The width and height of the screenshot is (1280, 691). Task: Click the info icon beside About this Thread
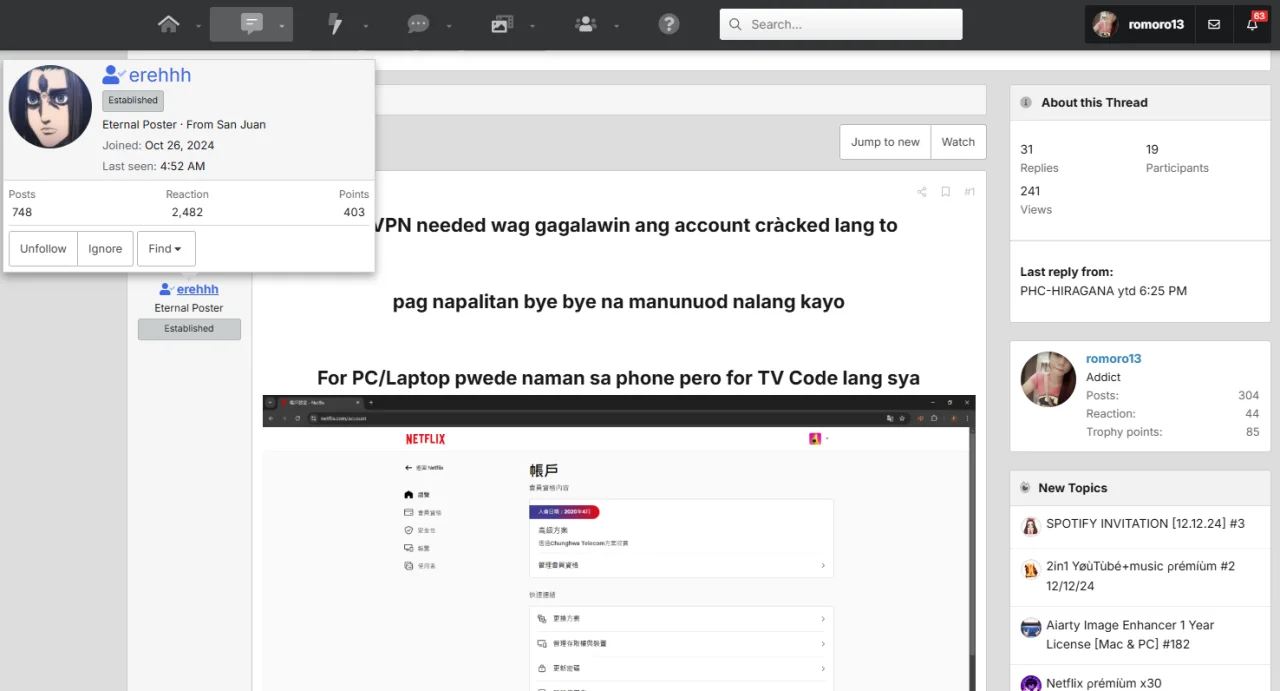tap(1026, 102)
